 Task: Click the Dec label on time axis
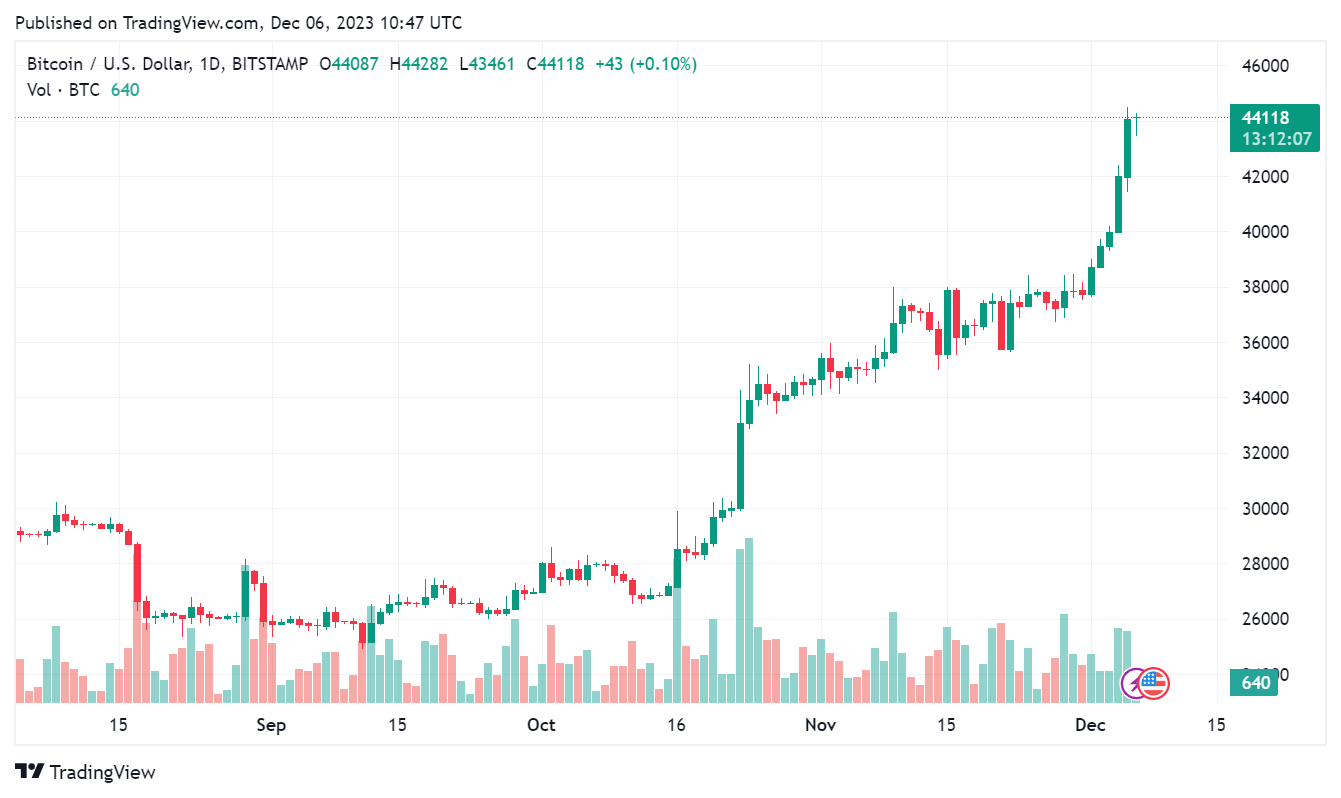point(1090,725)
